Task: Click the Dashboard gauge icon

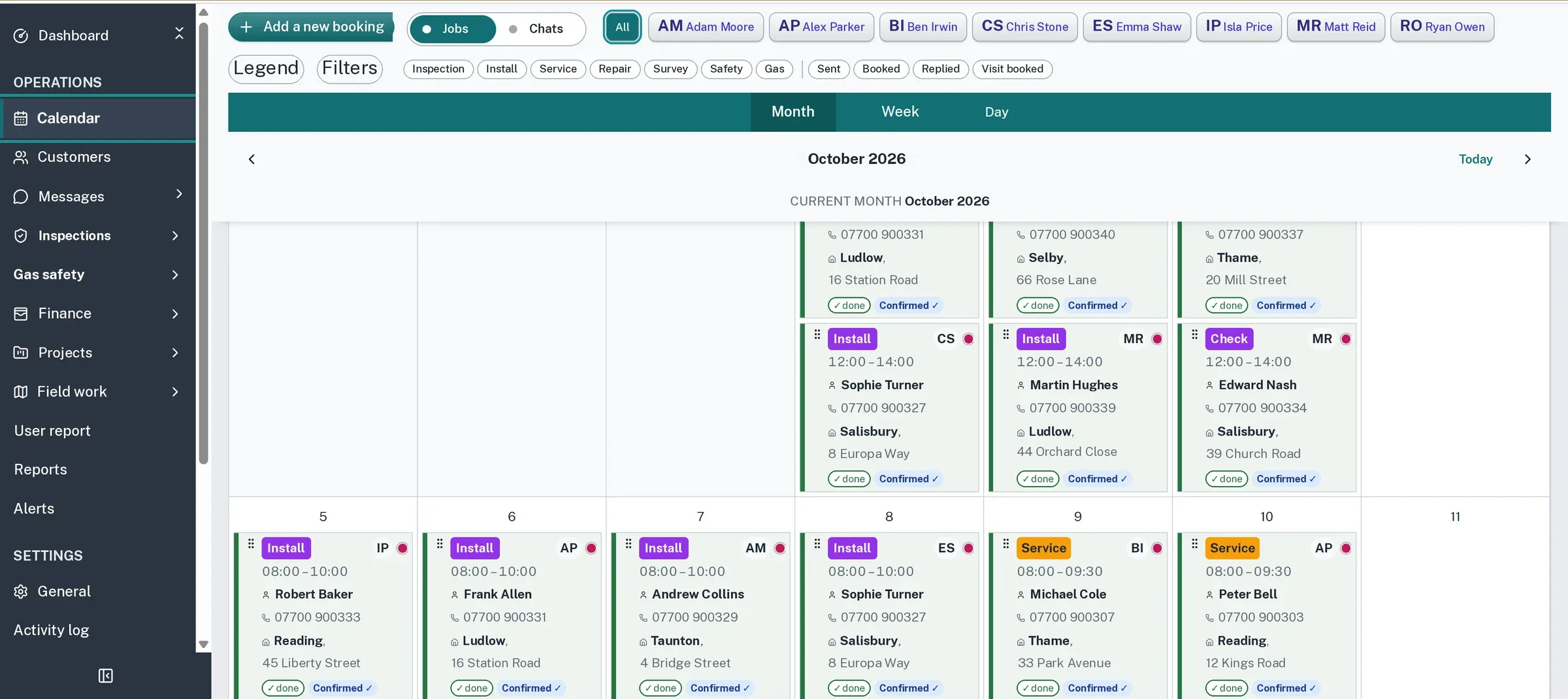Action: coord(21,35)
